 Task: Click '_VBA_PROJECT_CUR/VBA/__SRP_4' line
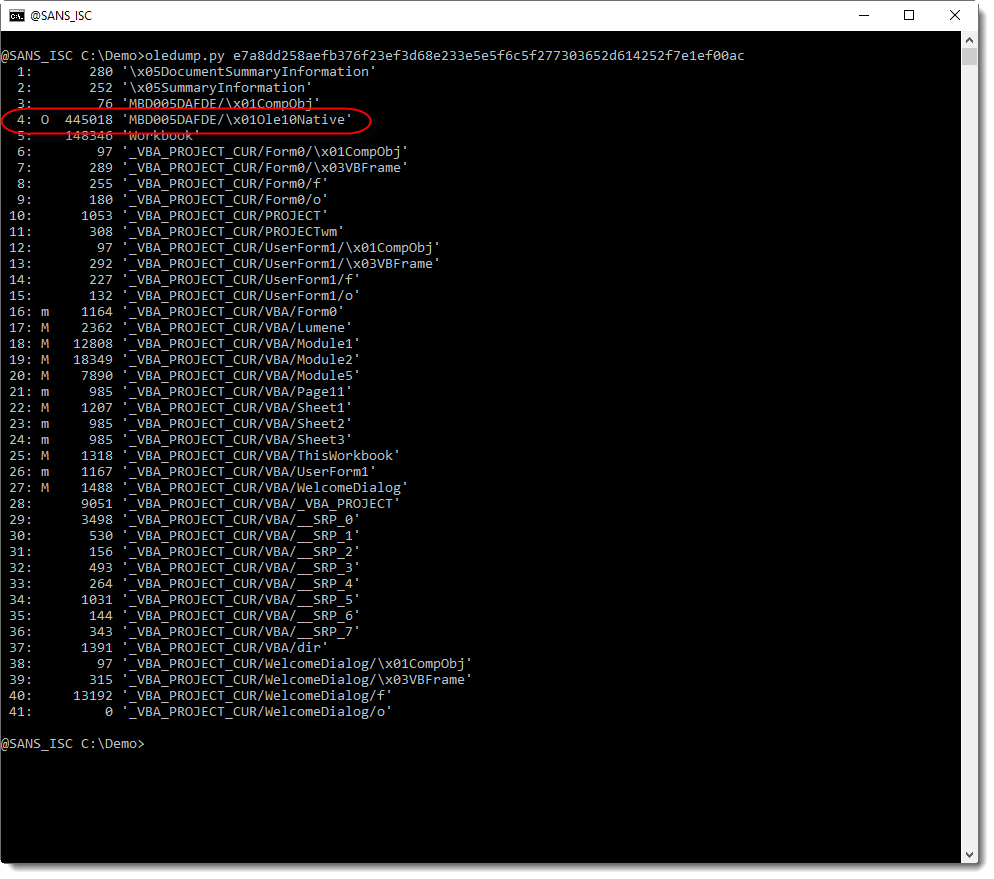(x=184, y=584)
